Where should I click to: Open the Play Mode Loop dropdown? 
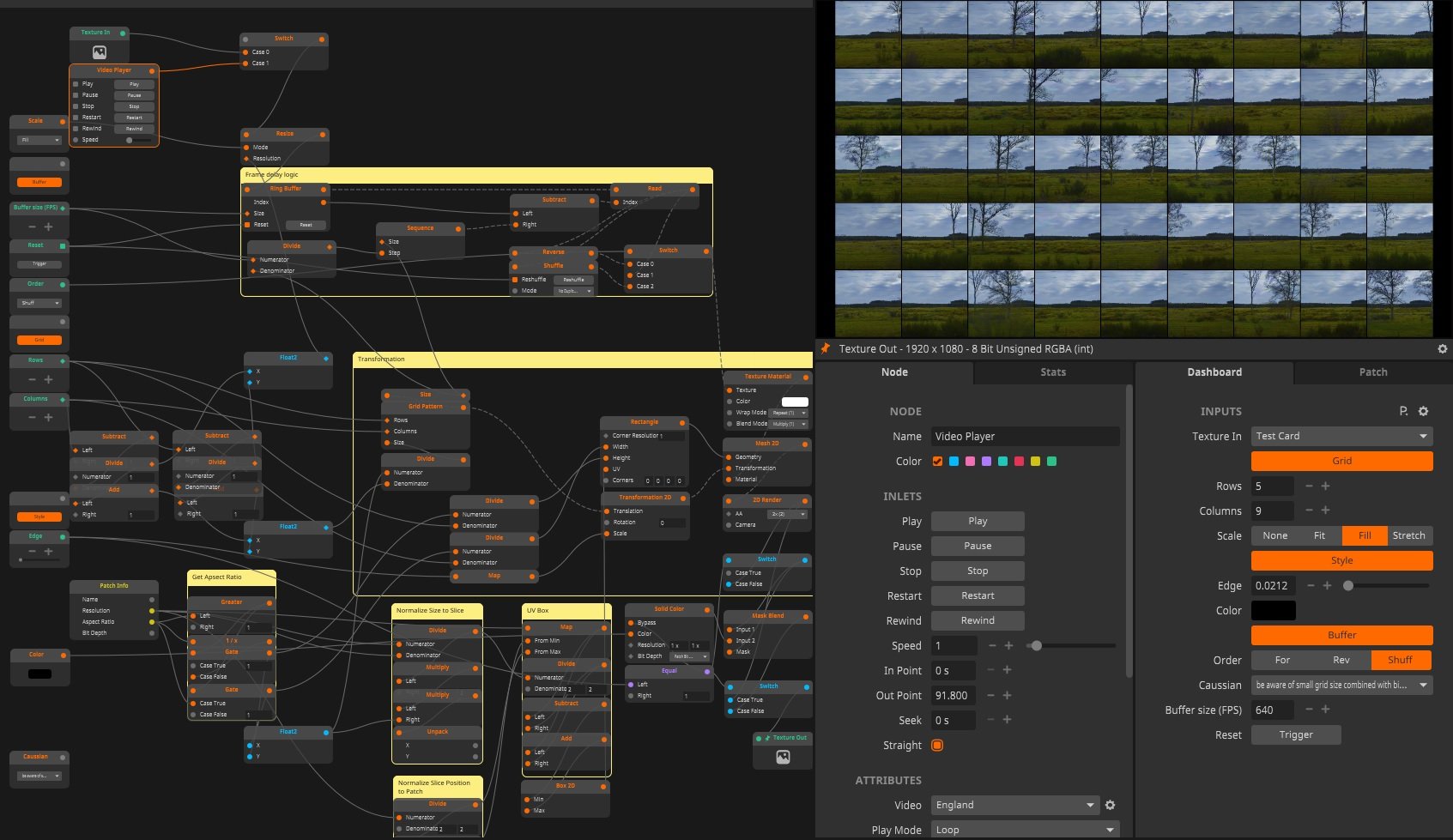(1025, 830)
